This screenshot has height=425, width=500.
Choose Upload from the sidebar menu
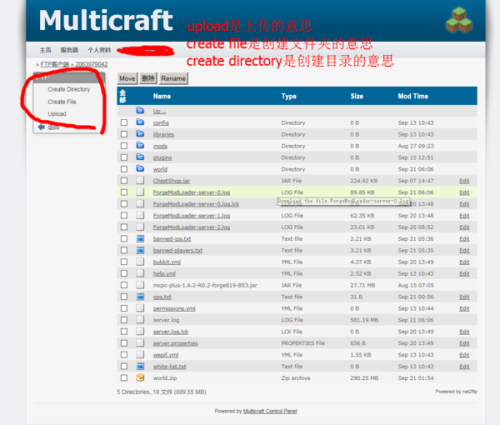(x=57, y=114)
